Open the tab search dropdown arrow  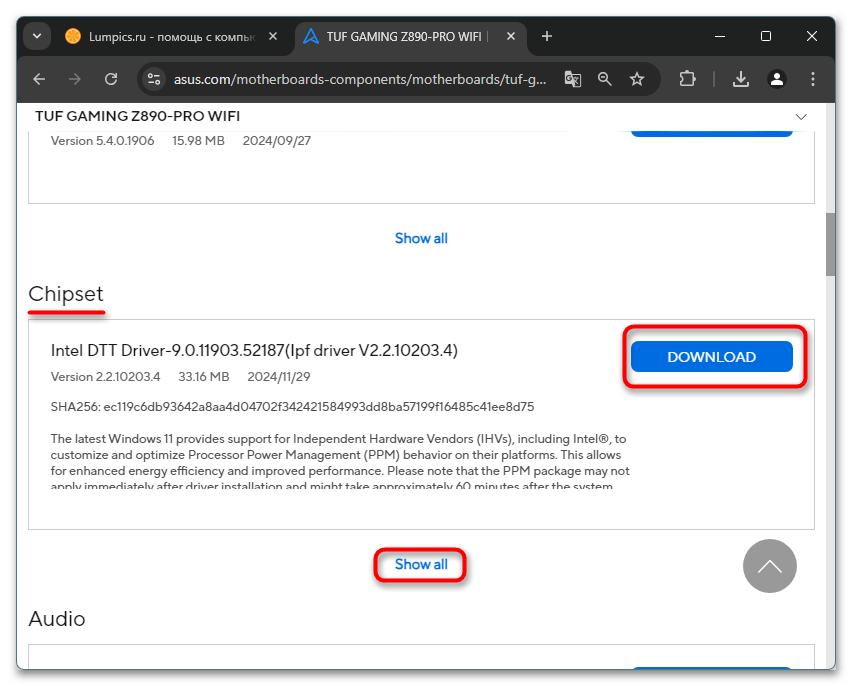(x=37, y=36)
